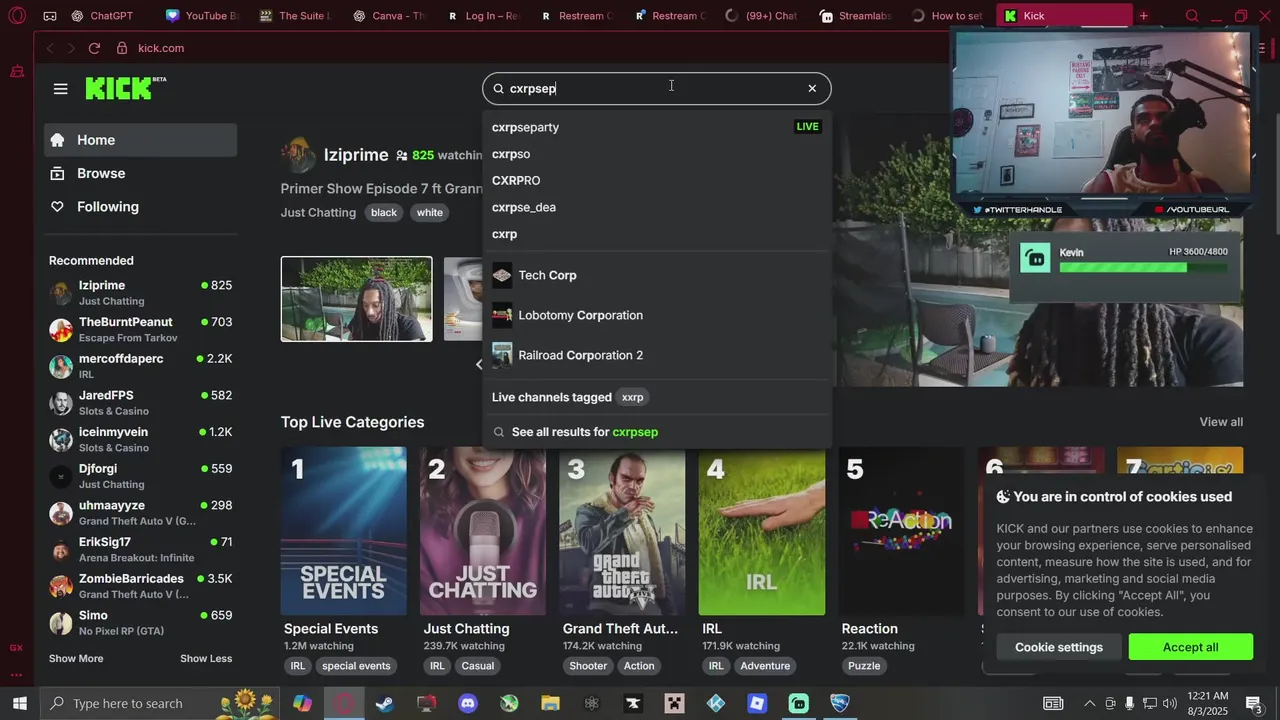View all top live categories
1280x720 pixels.
pyautogui.click(x=1221, y=422)
